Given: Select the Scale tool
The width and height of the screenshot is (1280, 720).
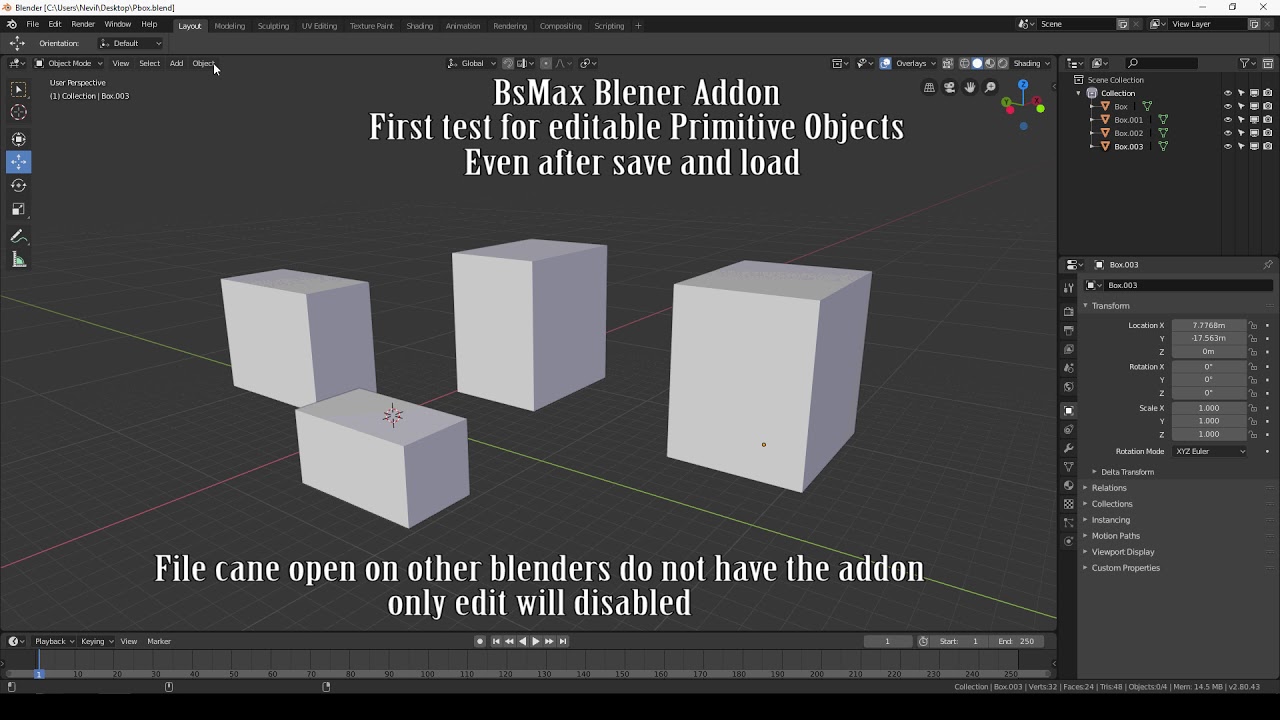Looking at the screenshot, I should 19,209.
